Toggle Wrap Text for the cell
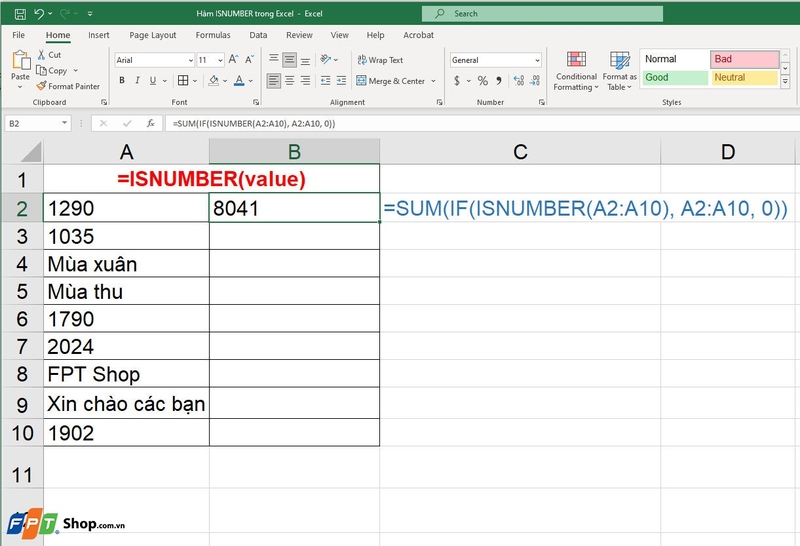This screenshot has height=546, width=800. click(381, 60)
